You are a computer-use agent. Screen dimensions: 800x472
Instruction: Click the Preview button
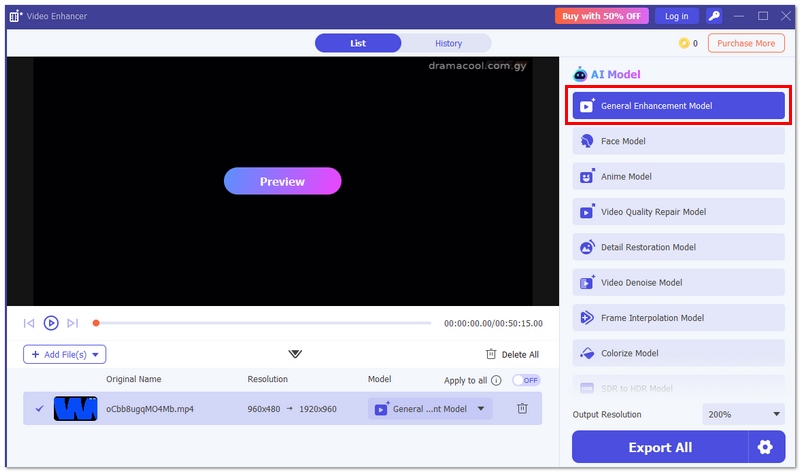click(282, 181)
